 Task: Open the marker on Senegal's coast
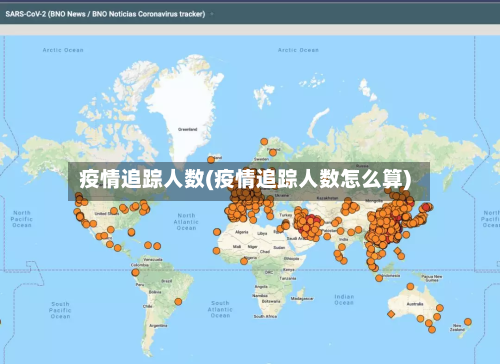pos(216,251)
